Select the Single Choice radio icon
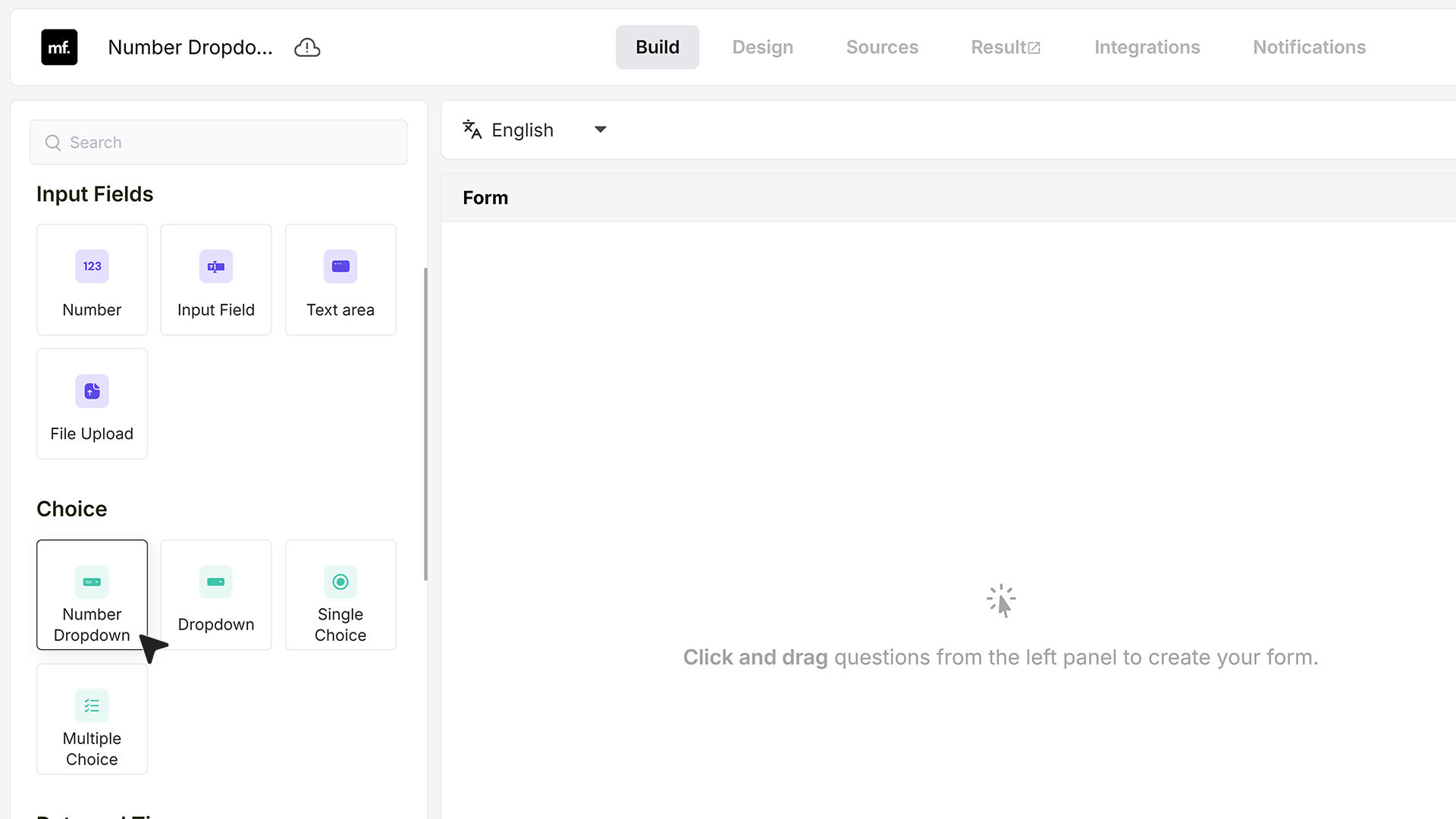The height and width of the screenshot is (819, 1456). [x=340, y=582]
